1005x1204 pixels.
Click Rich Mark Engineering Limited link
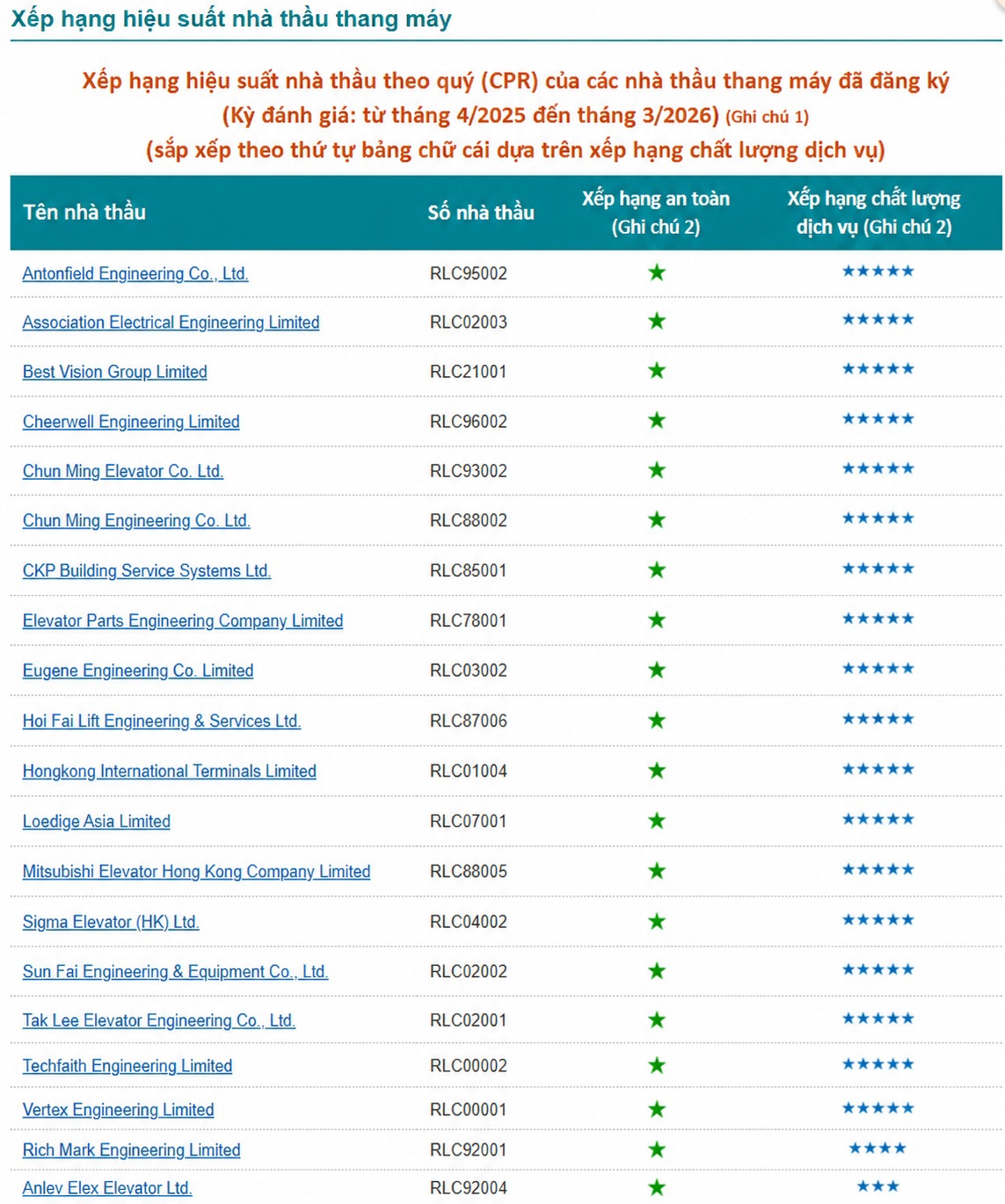[131, 1150]
